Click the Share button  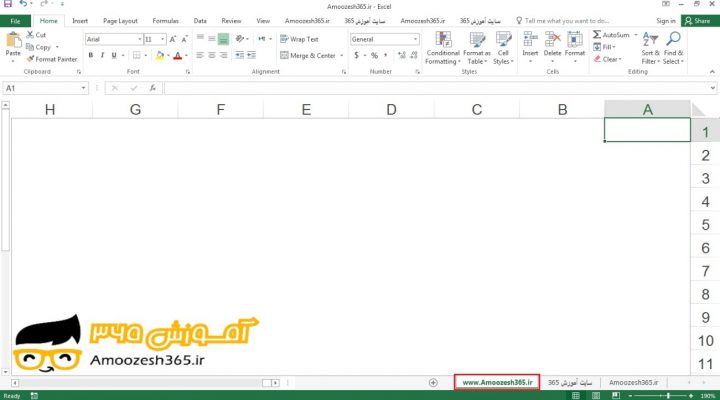(x=698, y=21)
